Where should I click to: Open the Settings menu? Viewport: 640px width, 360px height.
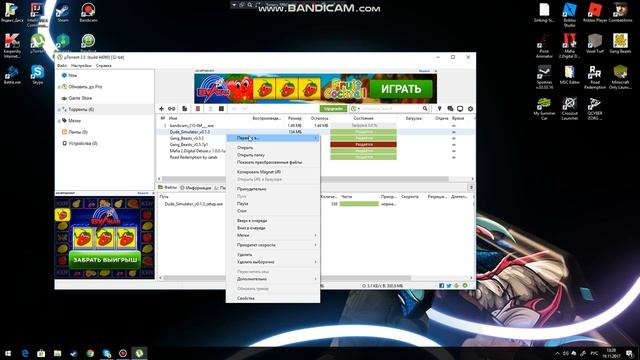click(81, 65)
